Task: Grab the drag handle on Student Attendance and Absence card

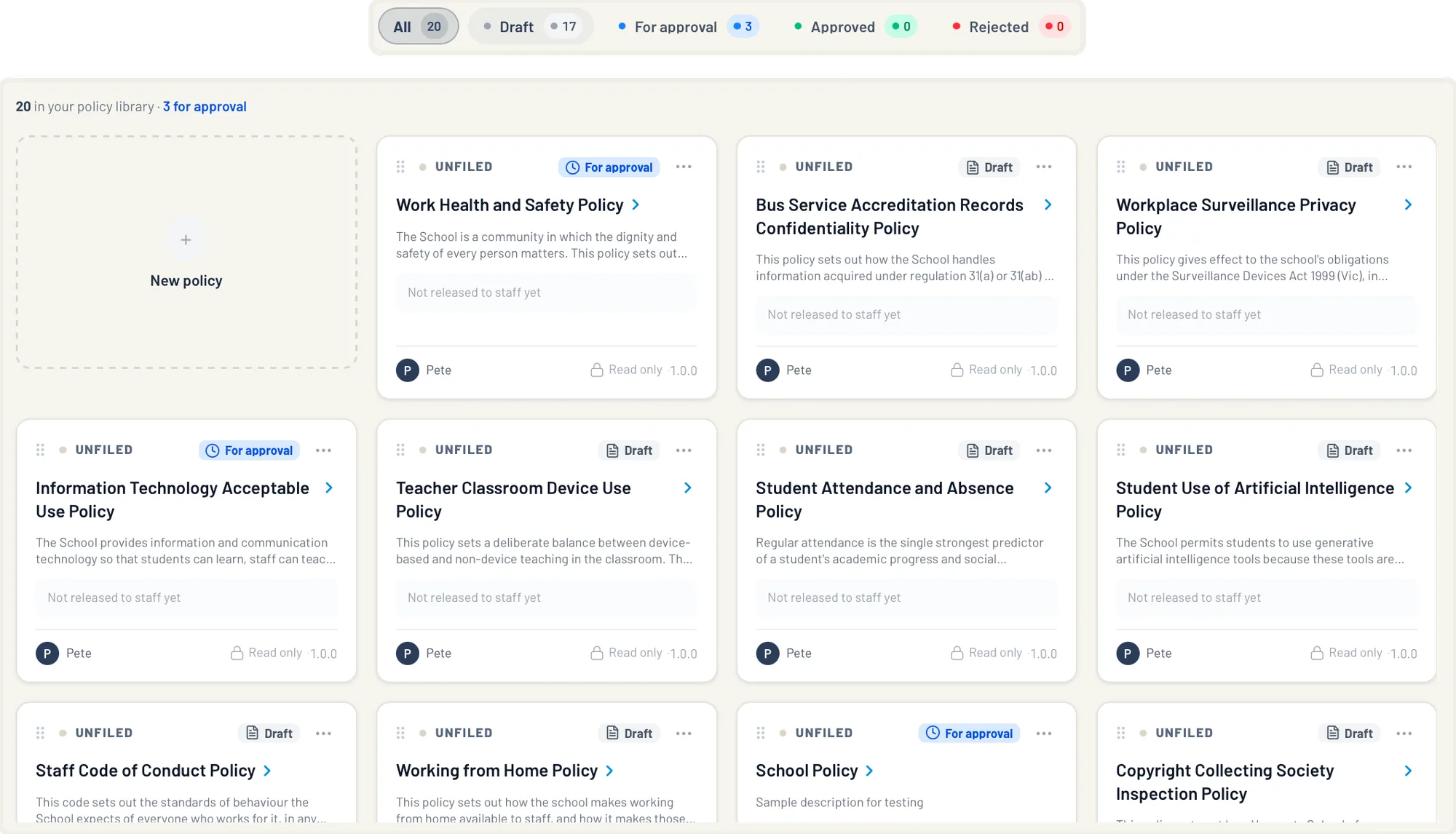Action: tap(761, 450)
